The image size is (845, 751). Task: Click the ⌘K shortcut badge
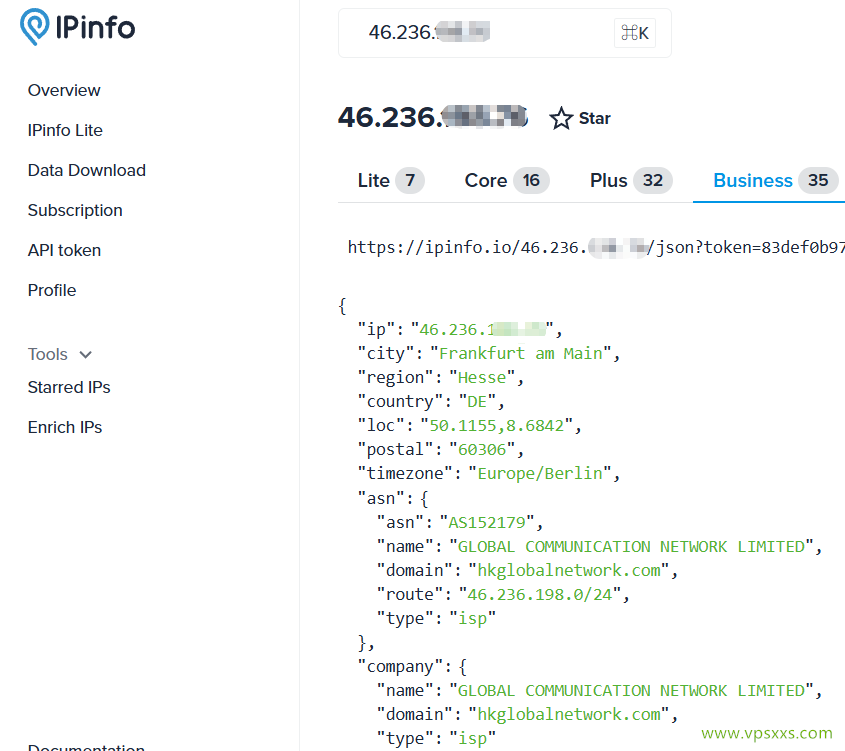pyautogui.click(x=634, y=33)
